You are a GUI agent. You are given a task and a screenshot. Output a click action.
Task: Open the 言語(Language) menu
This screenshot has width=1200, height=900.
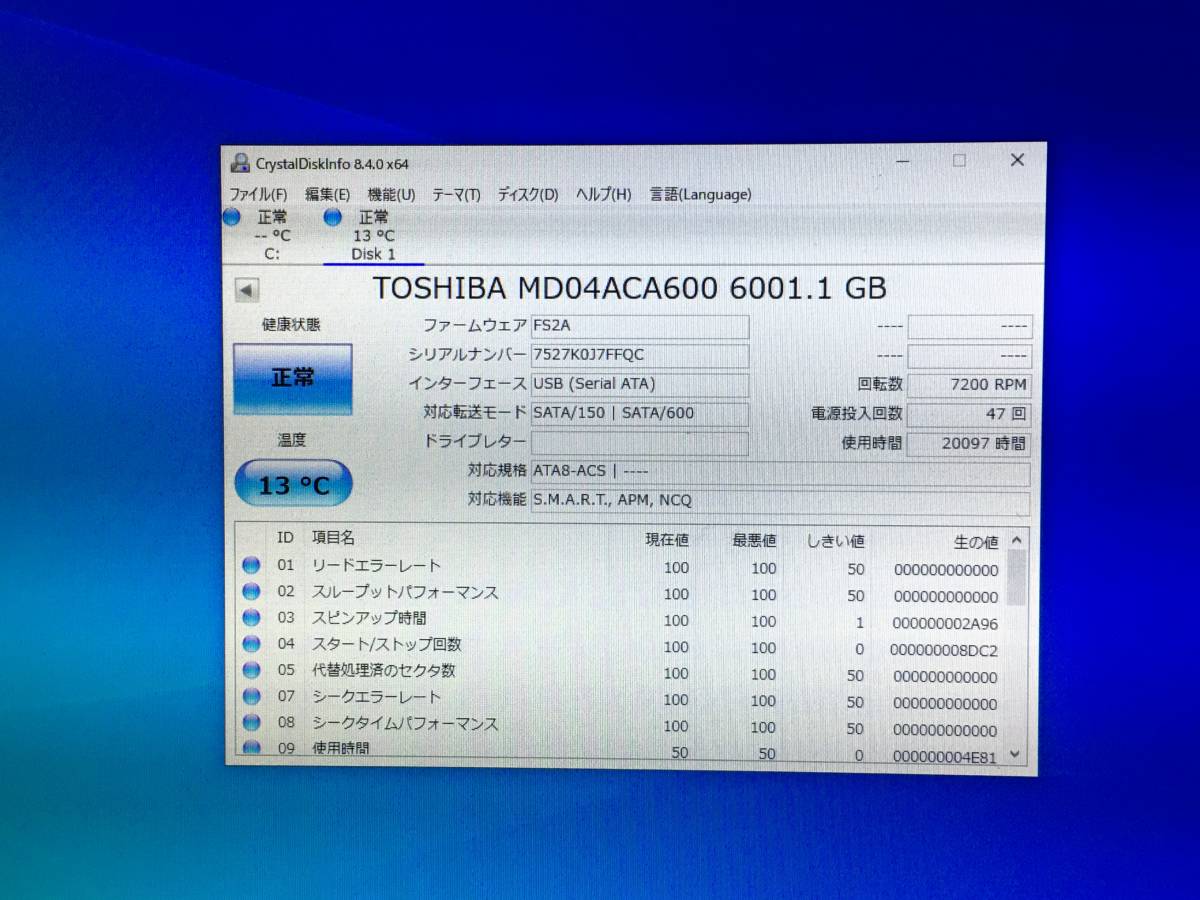pos(700,194)
